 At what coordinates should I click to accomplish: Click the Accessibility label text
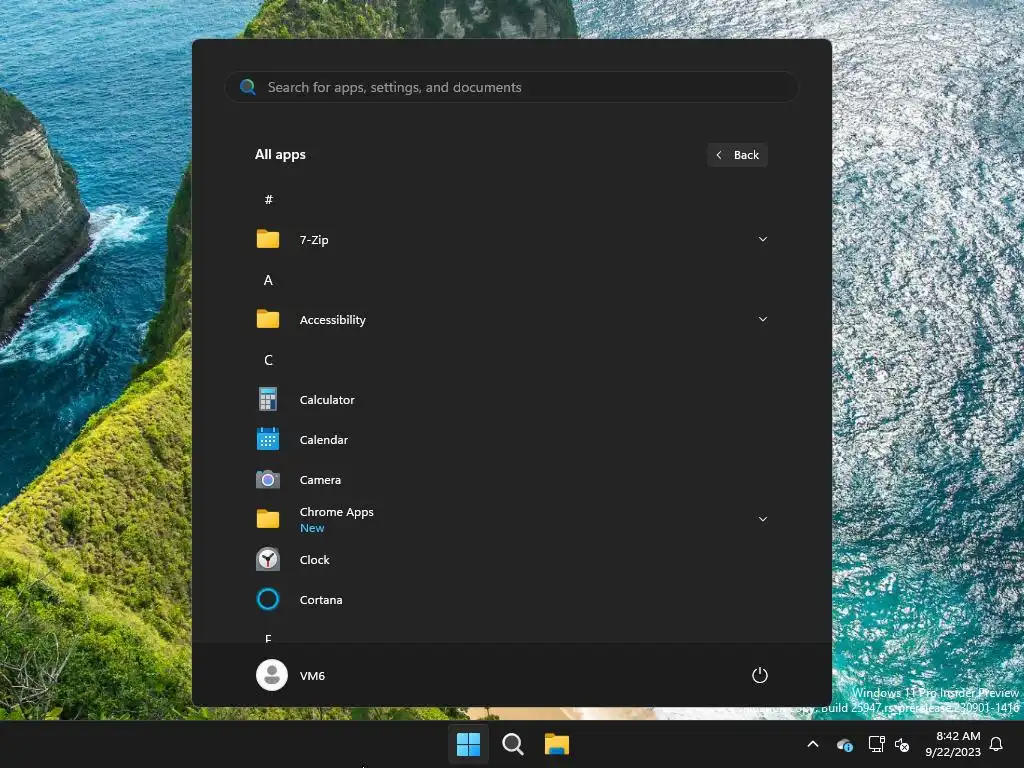pyautogui.click(x=332, y=320)
